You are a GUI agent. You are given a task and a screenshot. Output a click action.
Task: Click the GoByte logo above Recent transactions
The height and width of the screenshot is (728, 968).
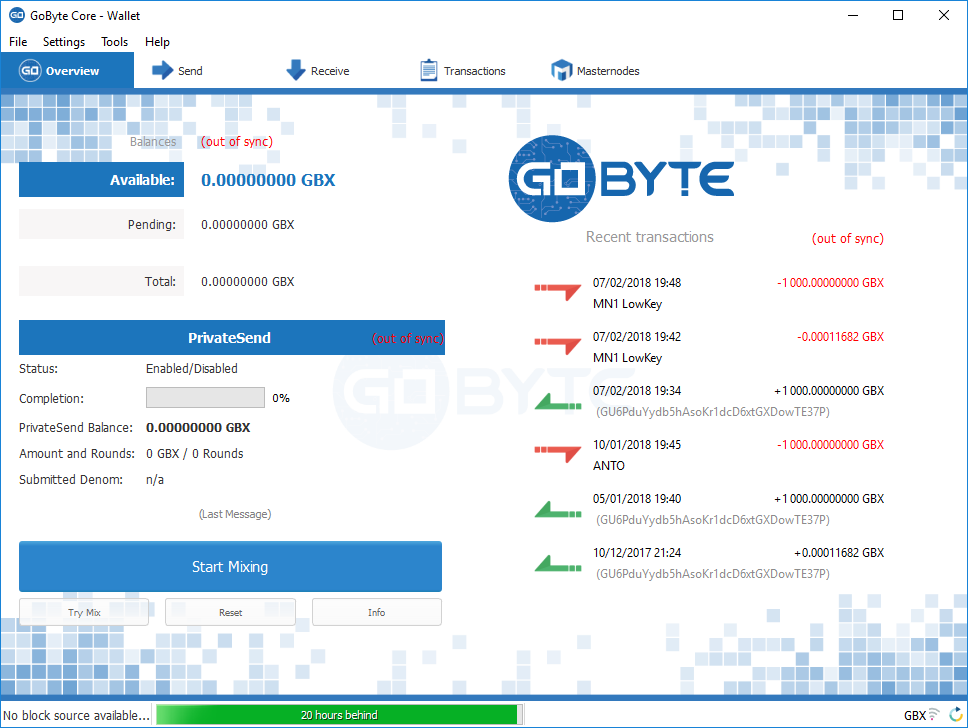620,178
